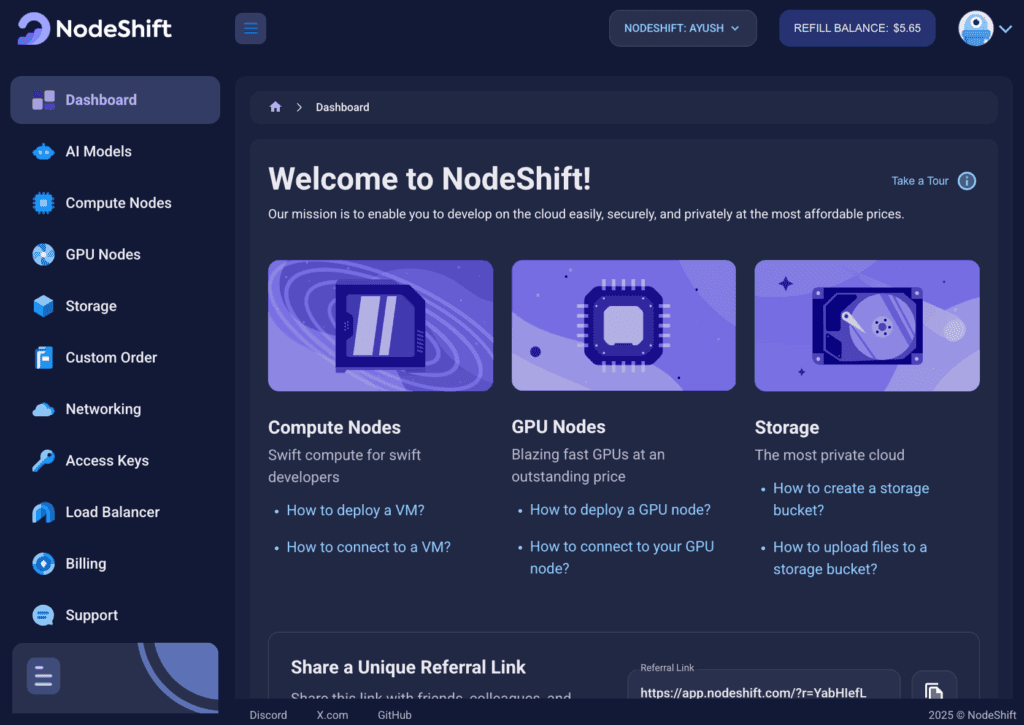Click the Dashboard icon in sidebar
This screenshot has width=1024, height=725.
44,100
